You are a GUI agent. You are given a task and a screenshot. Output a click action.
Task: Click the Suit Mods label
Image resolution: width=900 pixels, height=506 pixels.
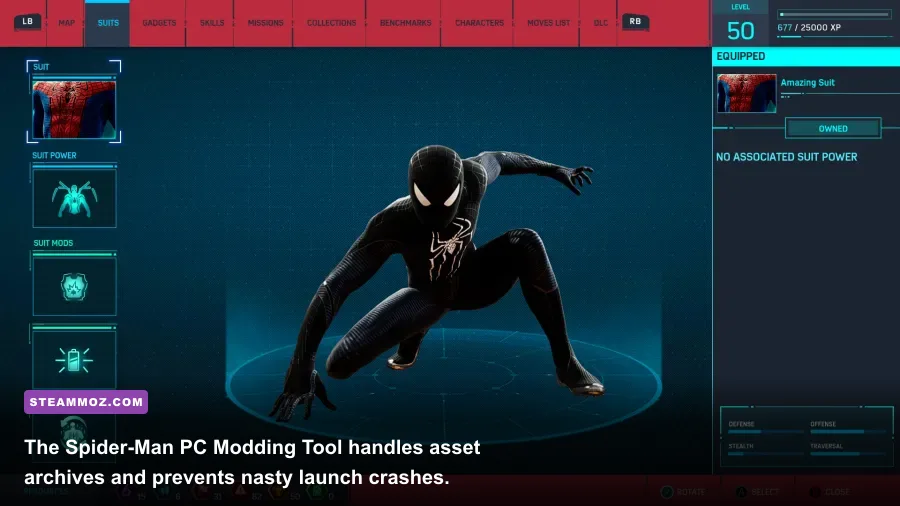(53, 243)
